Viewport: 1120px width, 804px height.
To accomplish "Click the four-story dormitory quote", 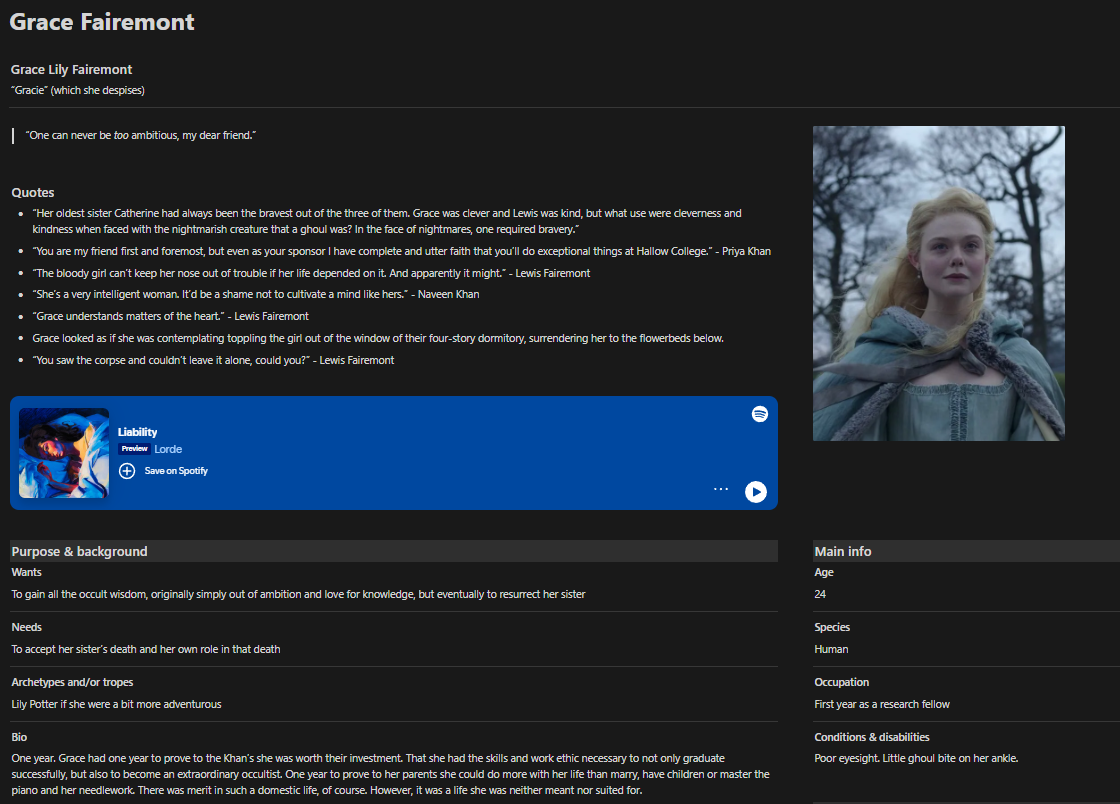I will [x=378, y=338].
